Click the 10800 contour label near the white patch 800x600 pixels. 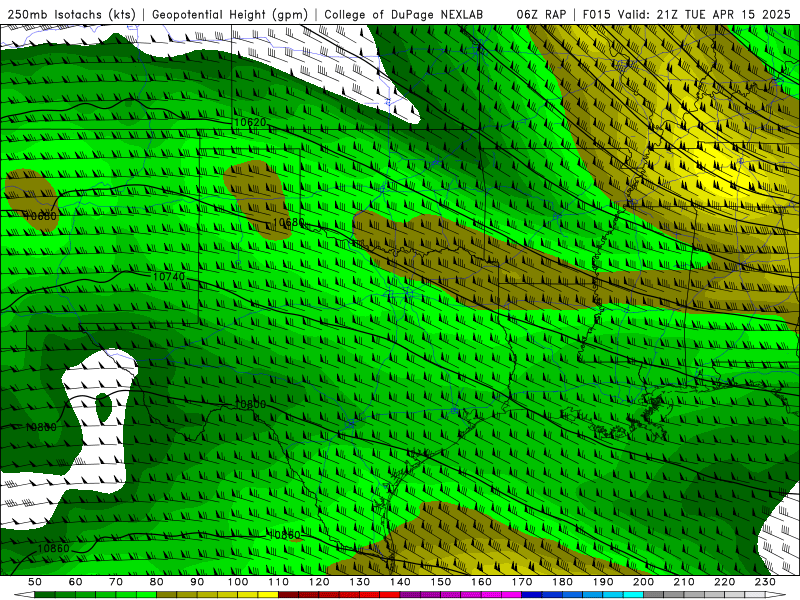tap(41, 427)
